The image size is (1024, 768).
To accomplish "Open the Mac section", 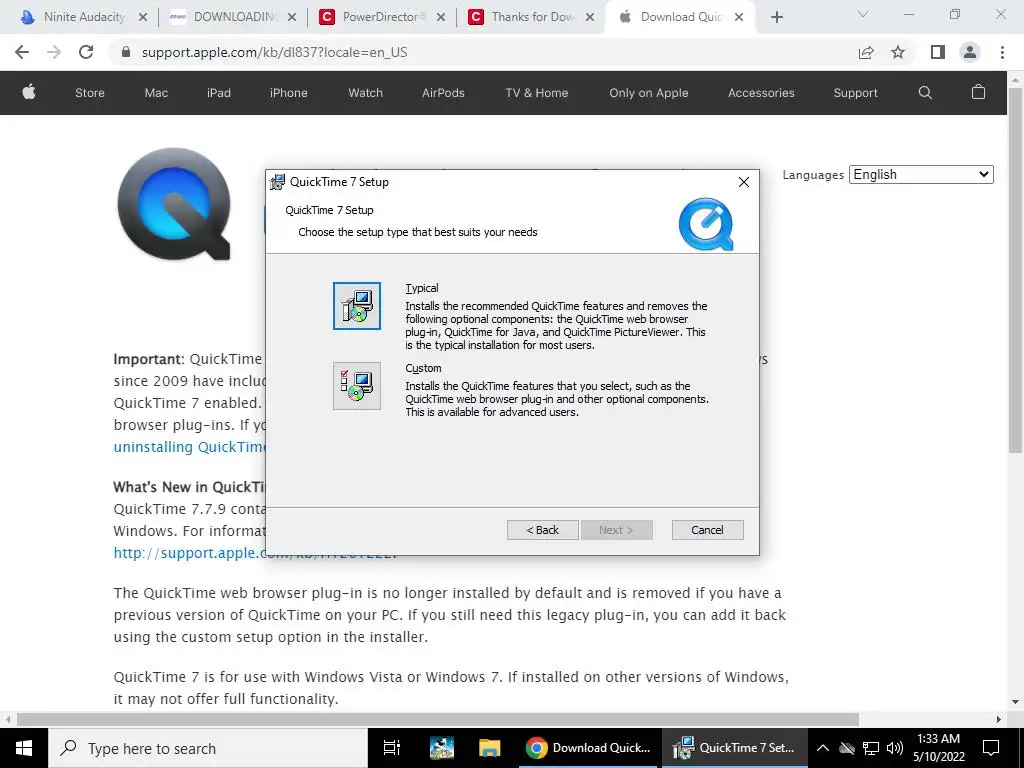I will click(x=156, y=93).
